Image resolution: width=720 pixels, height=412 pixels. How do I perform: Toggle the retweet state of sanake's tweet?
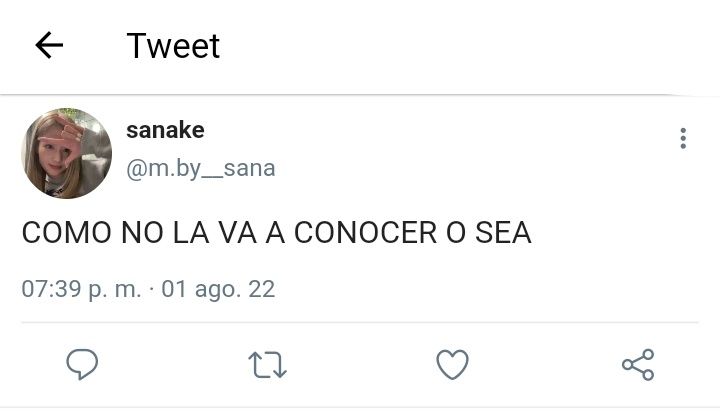coord(267,365)
